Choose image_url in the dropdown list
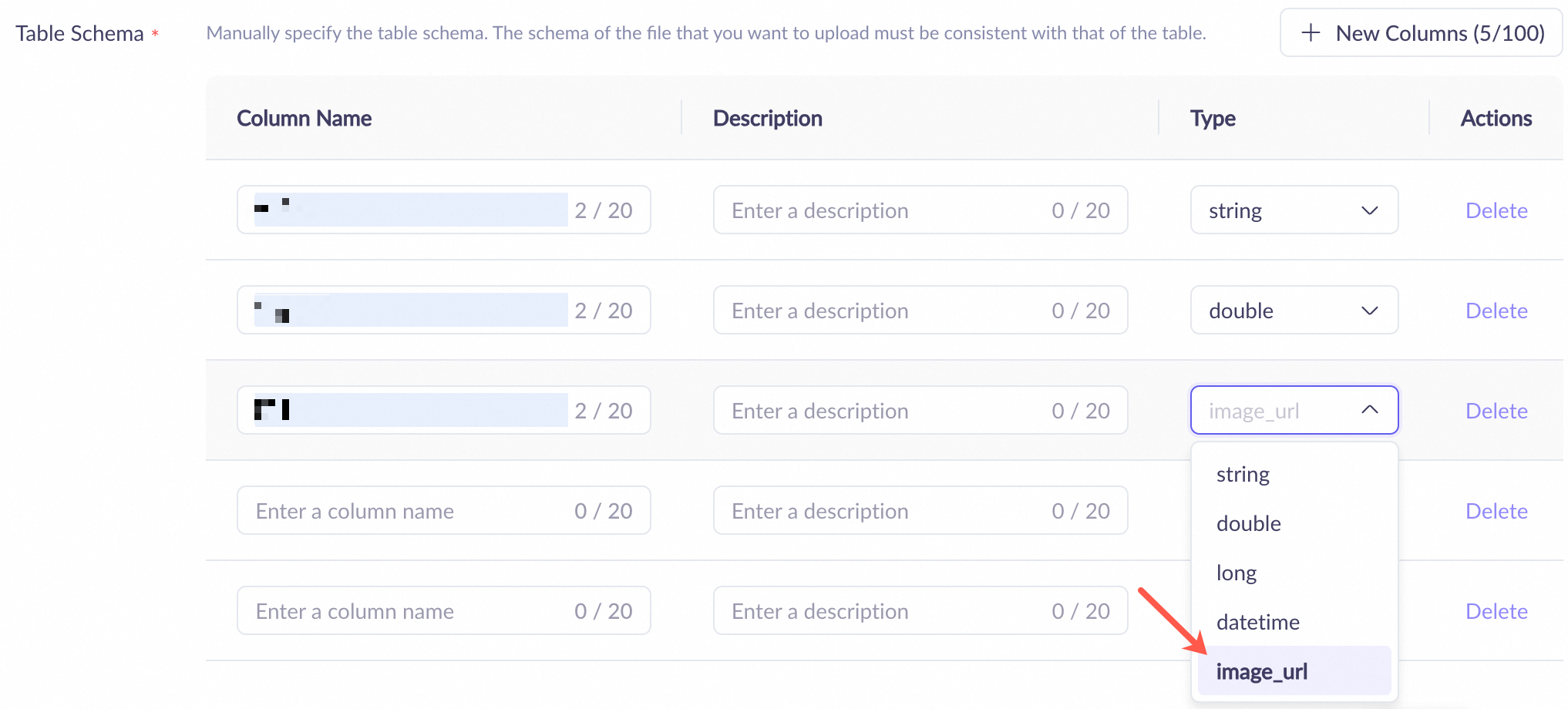The height and width of the screenshot is (709, 1568). click(x=1262, y=672)
